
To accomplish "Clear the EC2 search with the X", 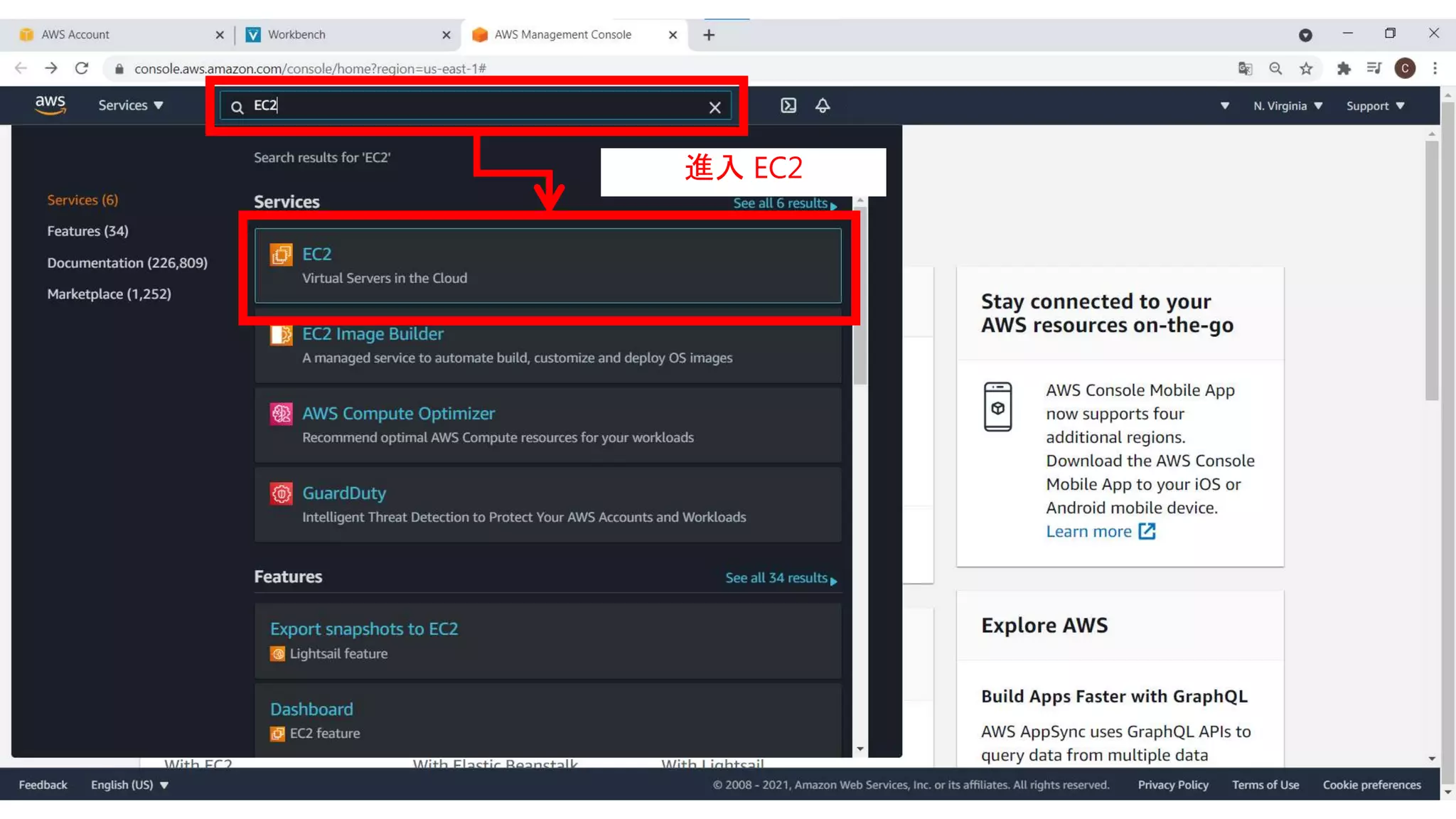I will [x=714, y=107].
